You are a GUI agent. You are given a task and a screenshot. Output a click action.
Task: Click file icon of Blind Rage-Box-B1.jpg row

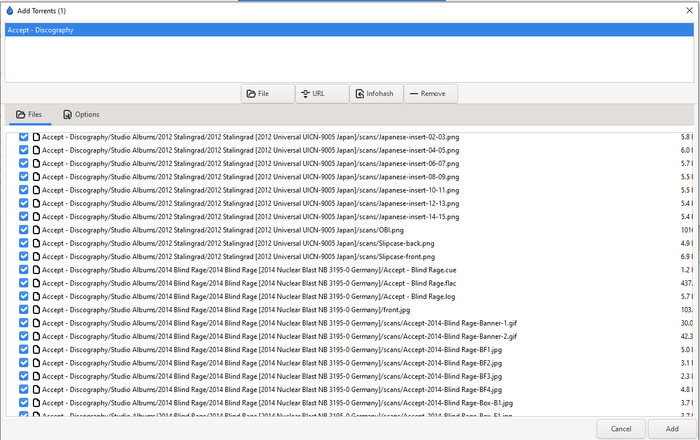[x=36, y=403]
